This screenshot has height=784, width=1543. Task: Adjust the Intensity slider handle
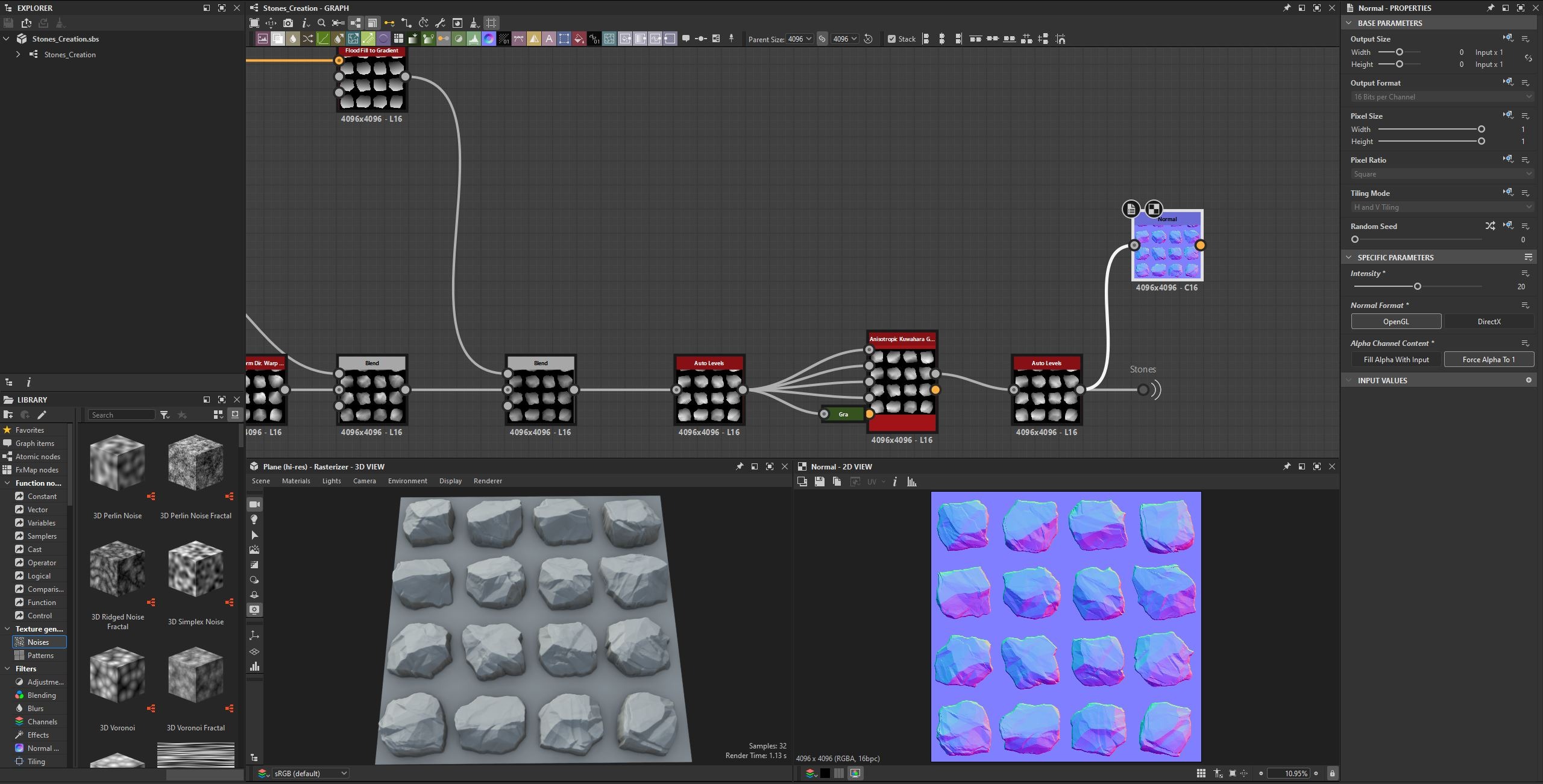1418,286
